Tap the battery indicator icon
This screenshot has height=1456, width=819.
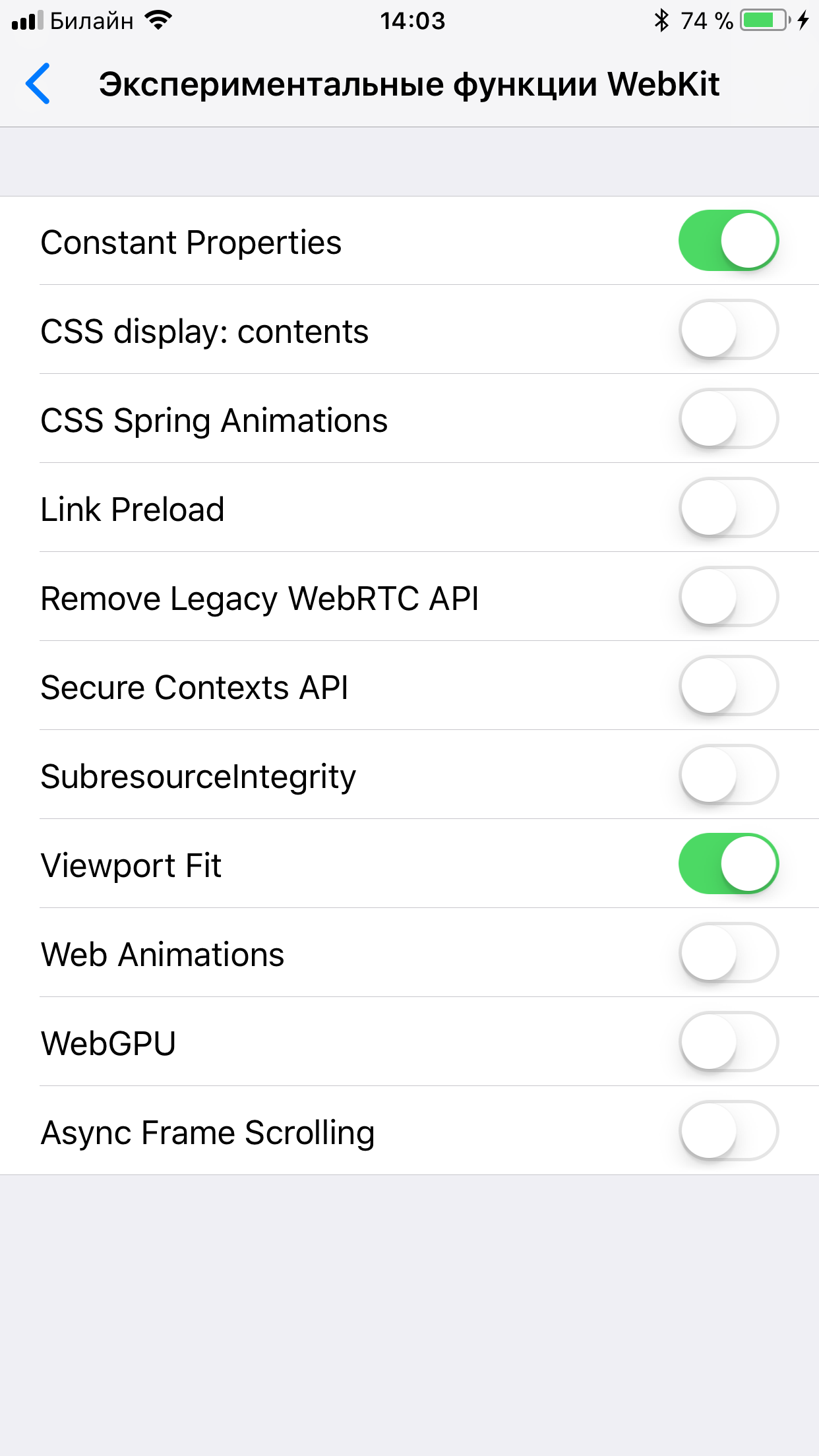coord(765,20)
